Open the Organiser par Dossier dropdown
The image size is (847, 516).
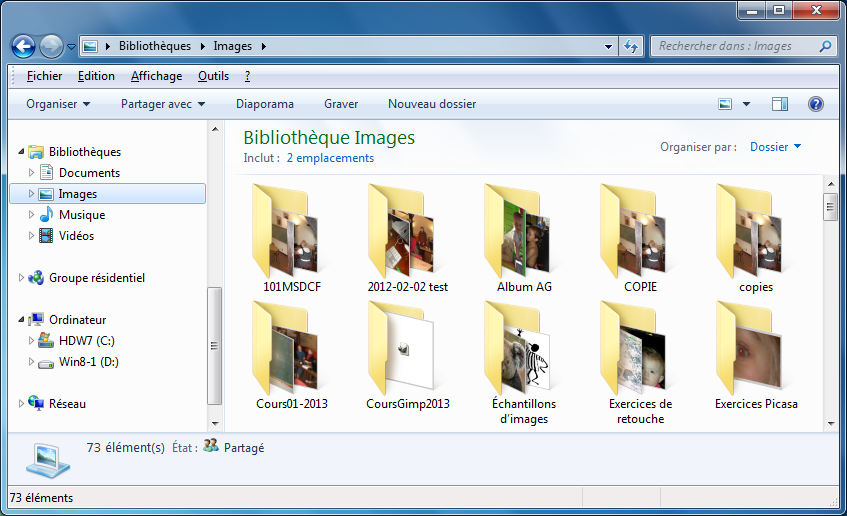(x=775, y=147)
